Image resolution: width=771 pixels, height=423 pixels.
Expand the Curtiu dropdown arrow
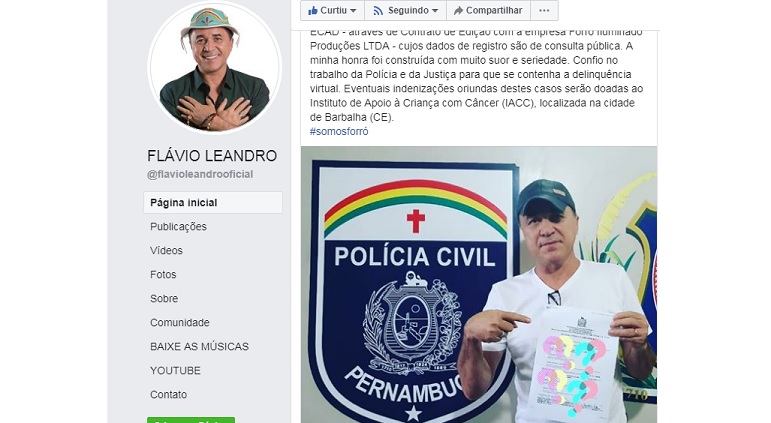click(x=353, y=11)
